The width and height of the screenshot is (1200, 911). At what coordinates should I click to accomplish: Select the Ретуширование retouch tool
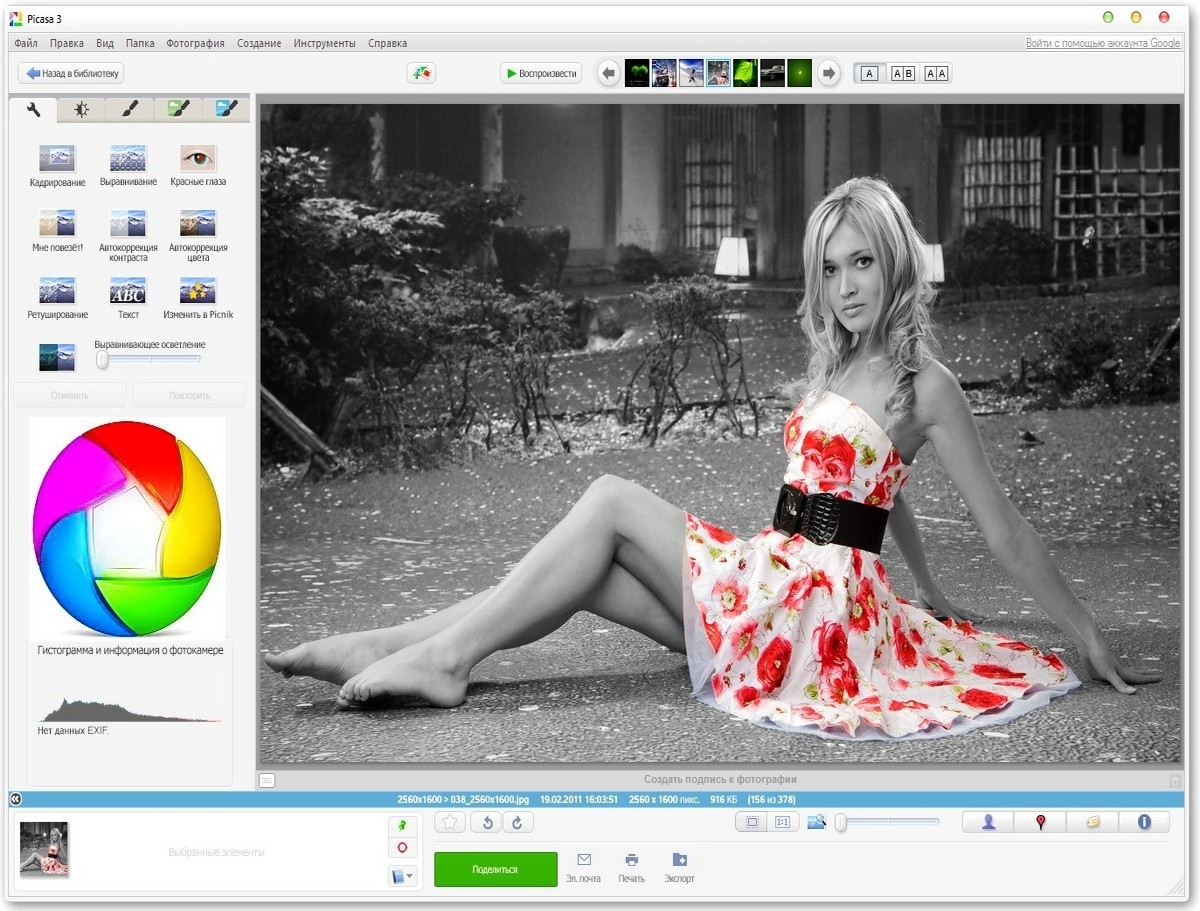56,295
